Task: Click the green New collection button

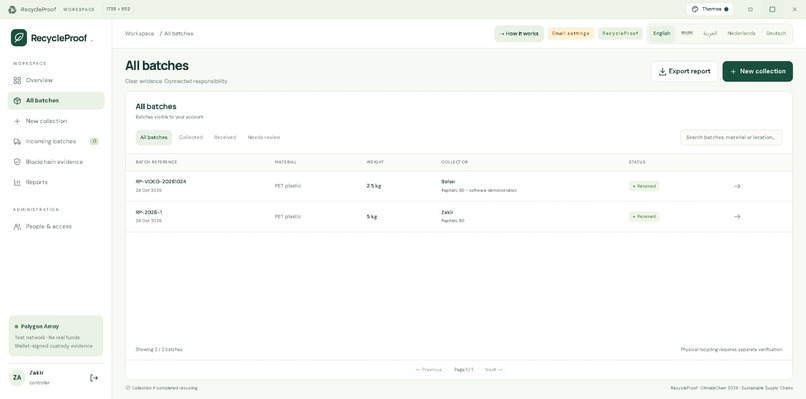Action: (757, 71)
